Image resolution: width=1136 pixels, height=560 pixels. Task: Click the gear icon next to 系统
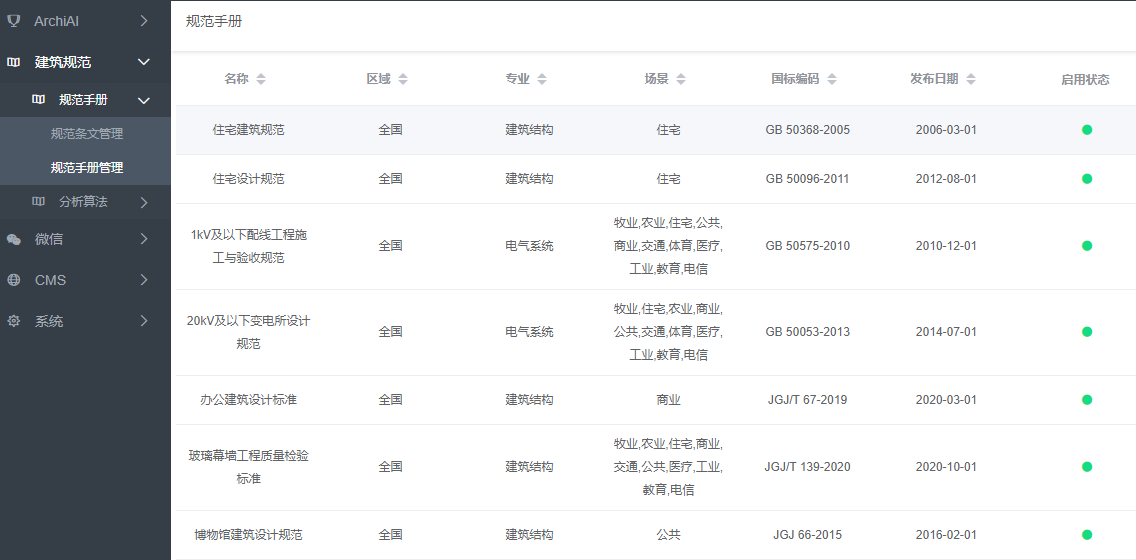14,321
